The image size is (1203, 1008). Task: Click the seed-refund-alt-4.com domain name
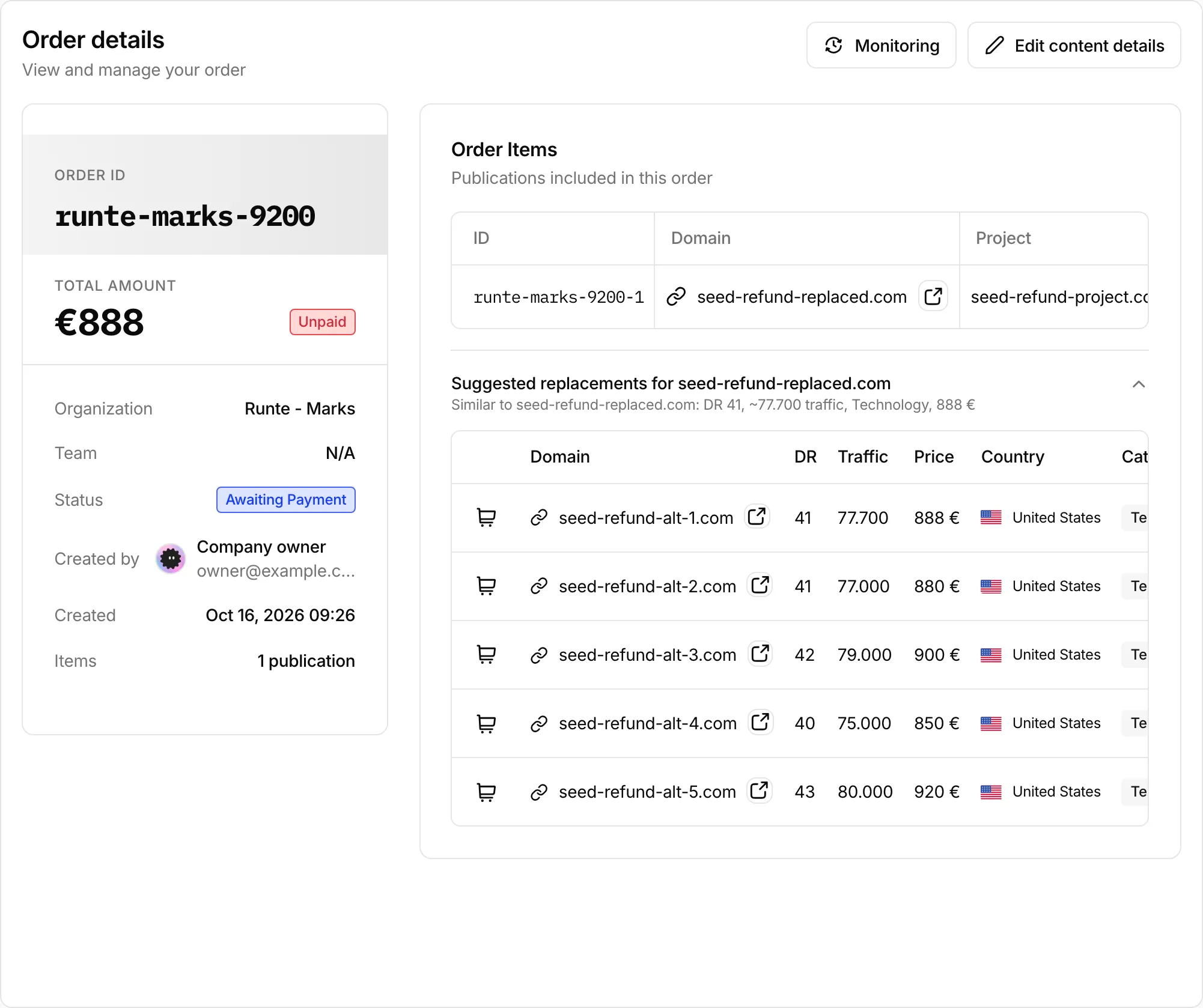tap(648, 723)
